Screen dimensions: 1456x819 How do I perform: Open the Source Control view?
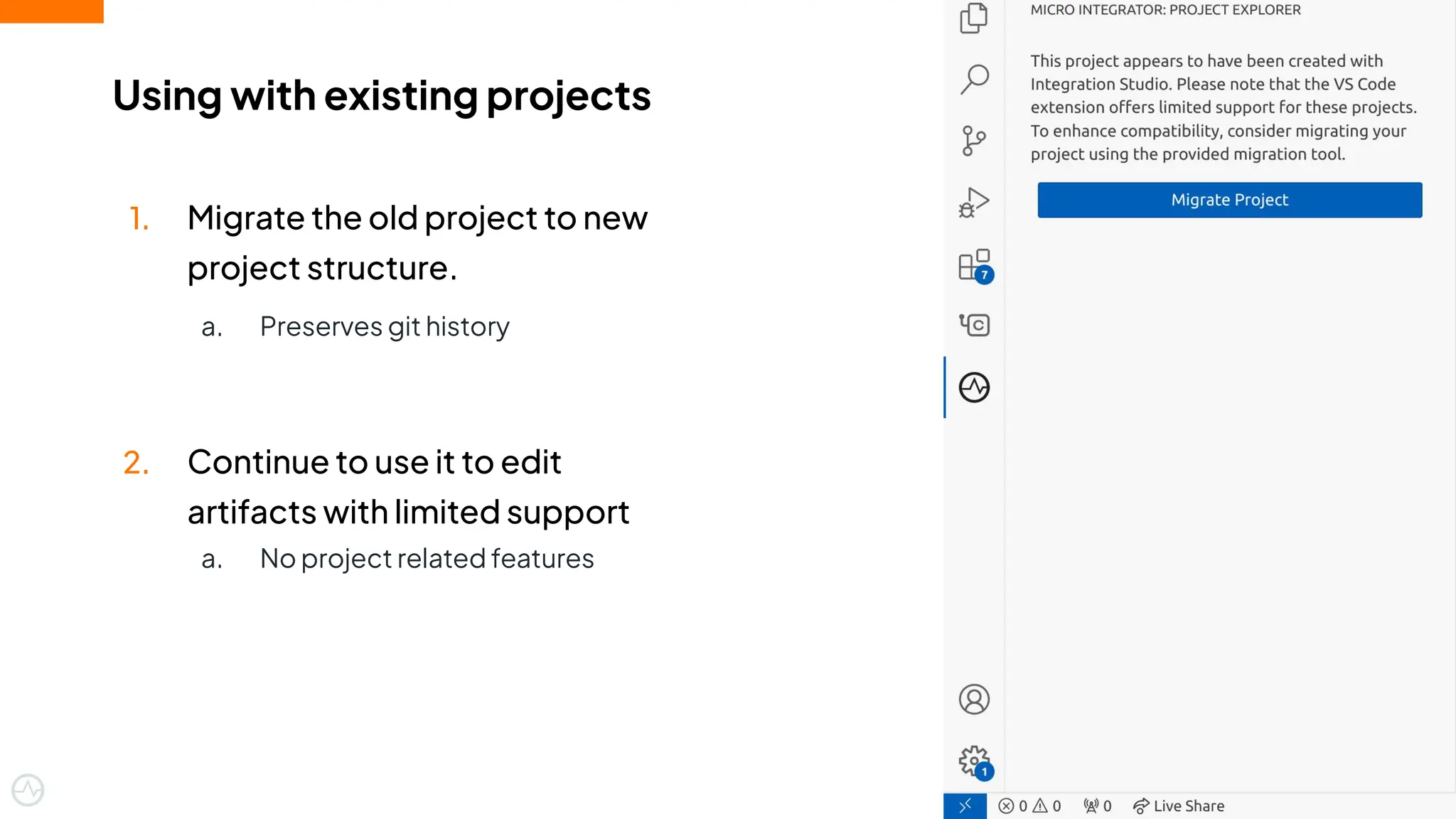click(973, 141)
